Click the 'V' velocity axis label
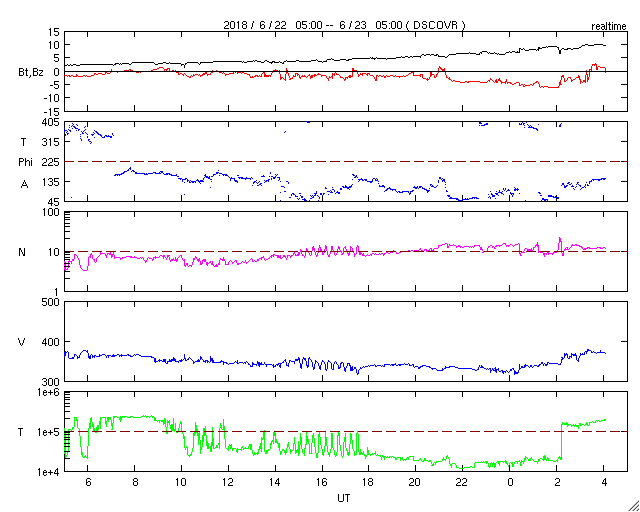Screen dimensions: 640x512 22,342
